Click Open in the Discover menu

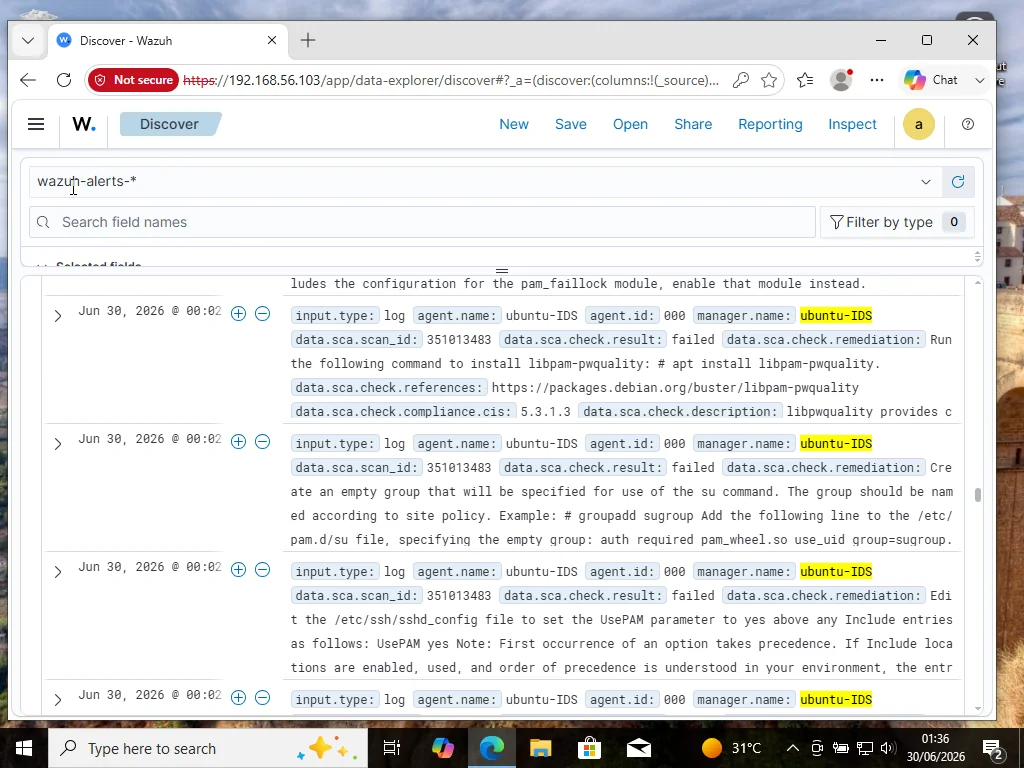pos(630,124)
